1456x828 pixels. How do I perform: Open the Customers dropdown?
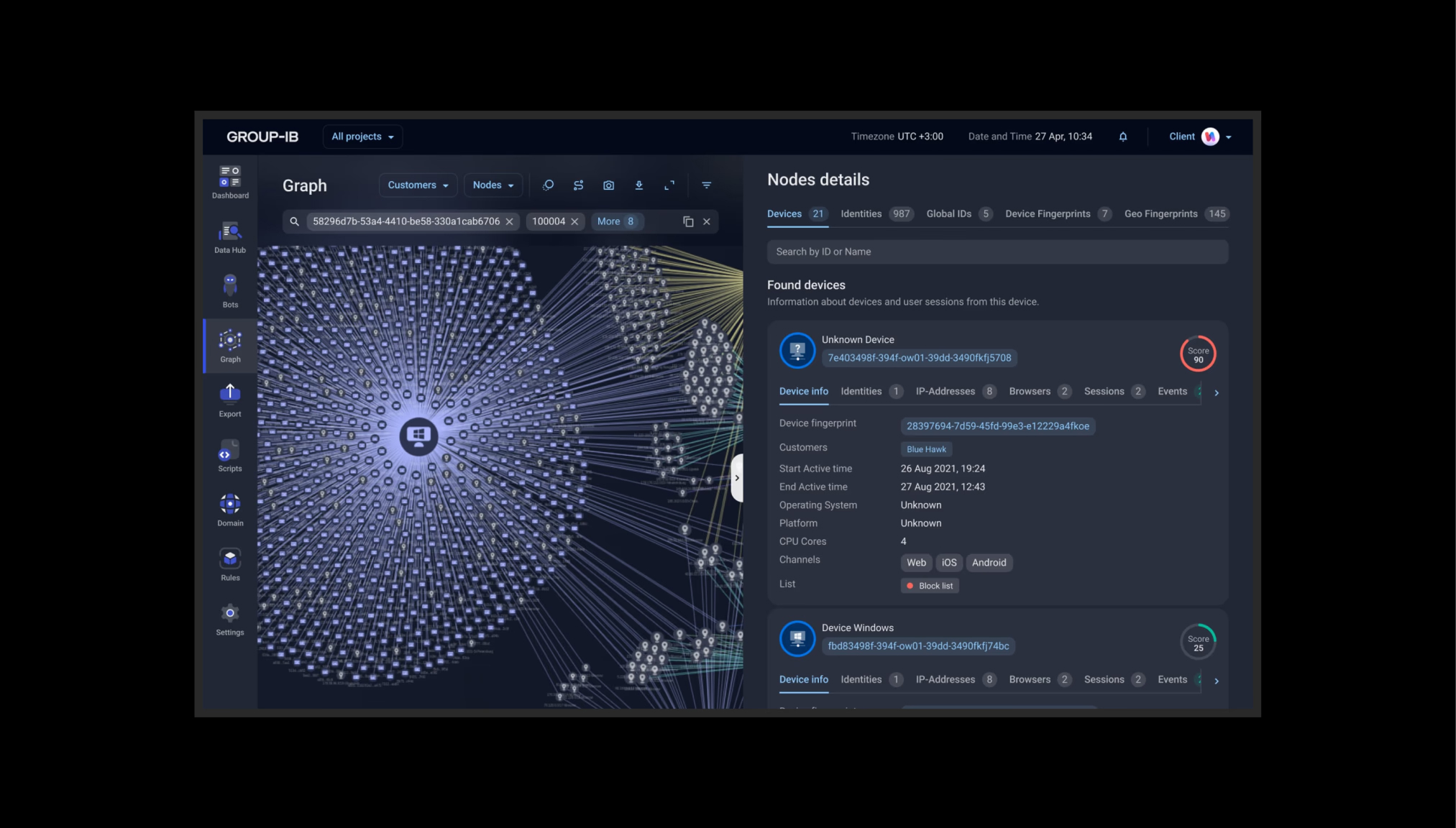pos(418,185)
